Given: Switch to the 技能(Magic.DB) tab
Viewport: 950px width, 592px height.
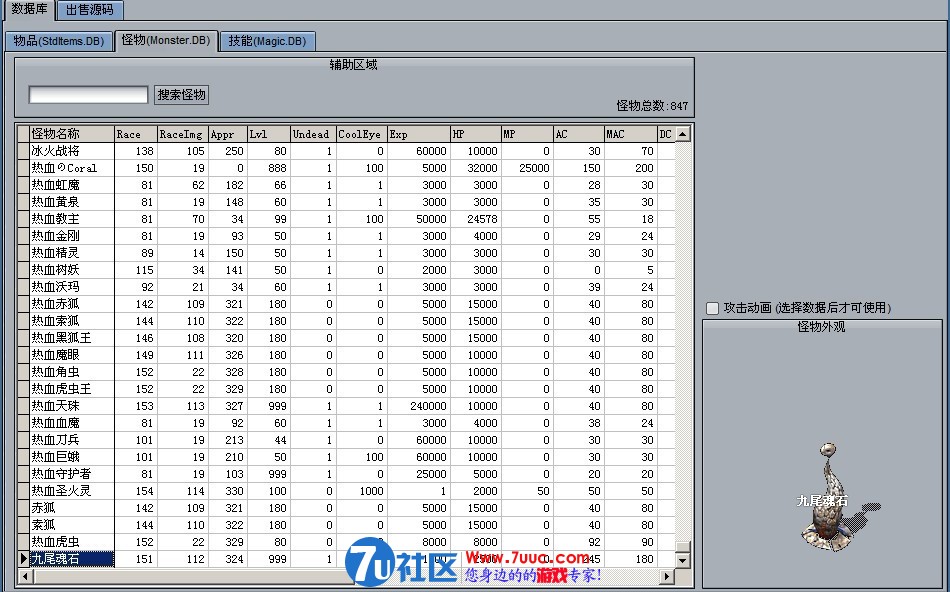Looking at the screenshot, I should tap(267, 41).
